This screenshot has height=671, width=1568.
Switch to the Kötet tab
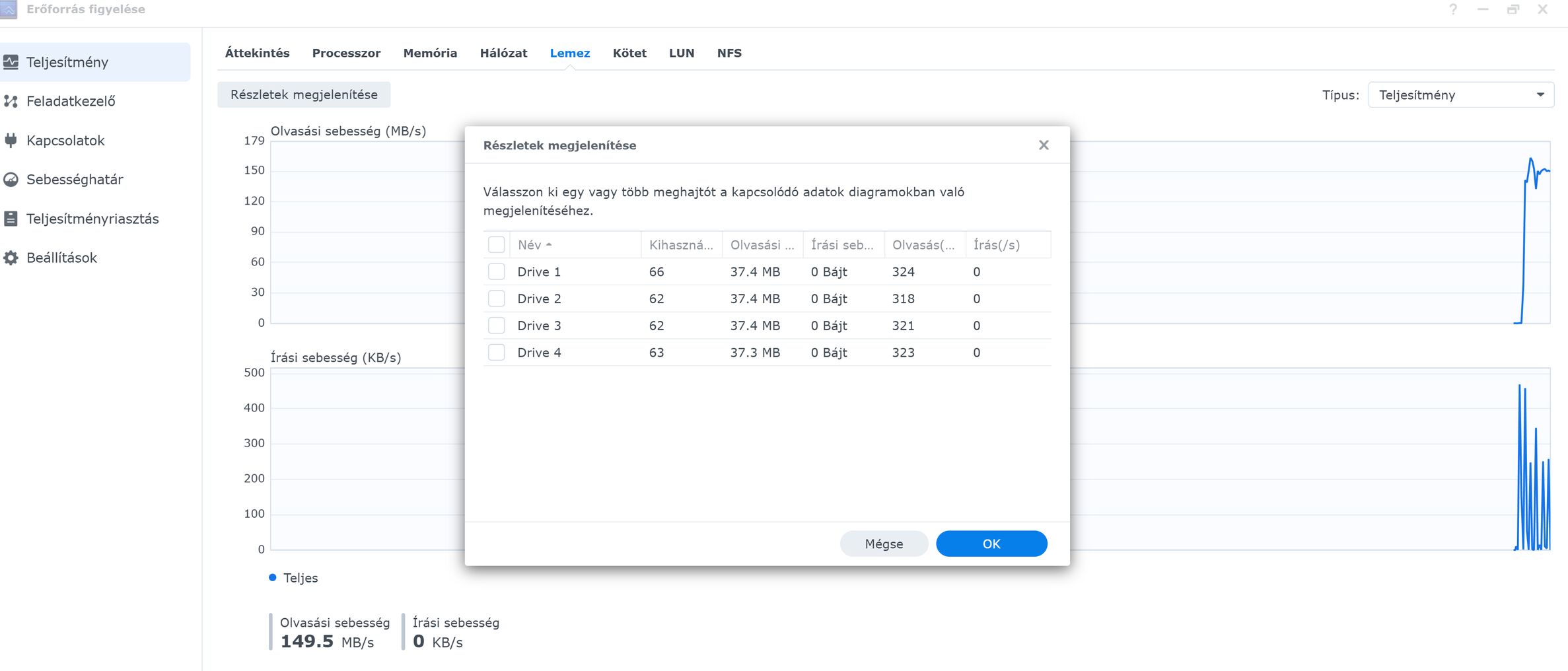tap(629, 53)
